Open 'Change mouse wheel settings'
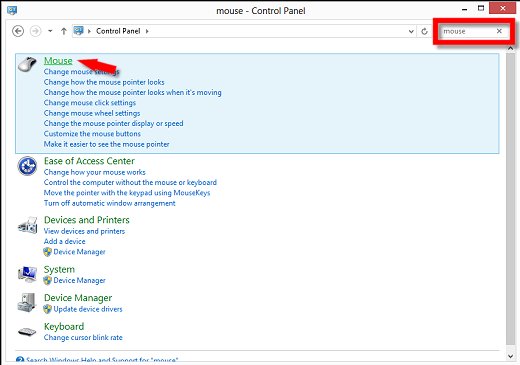The width and height of the screenshot is (520, 365). point(92,113)
